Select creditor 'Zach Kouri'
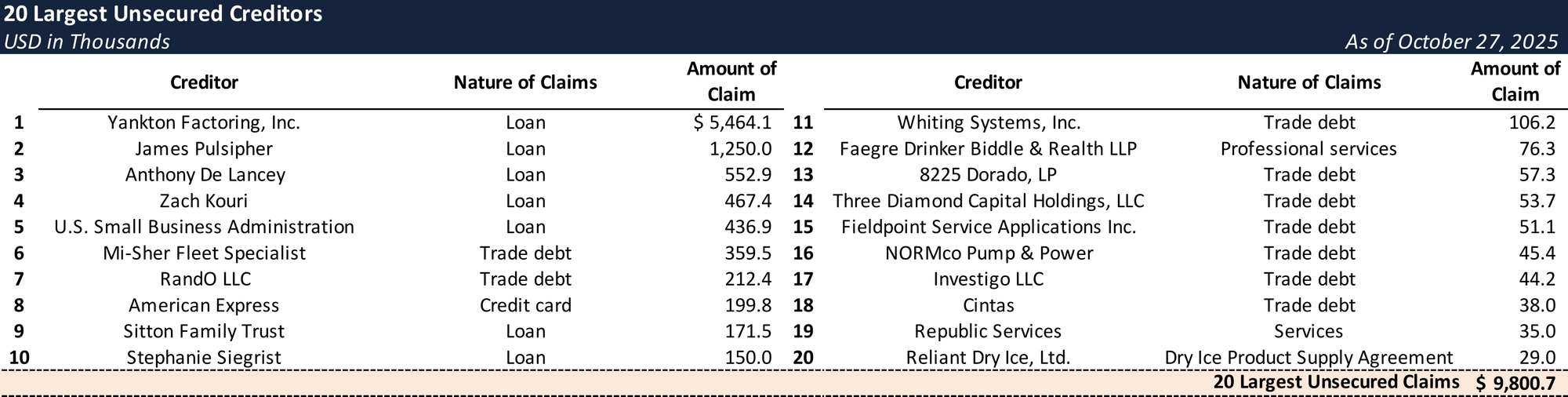Screen dimensions: 1568x397 pos(204,201)
